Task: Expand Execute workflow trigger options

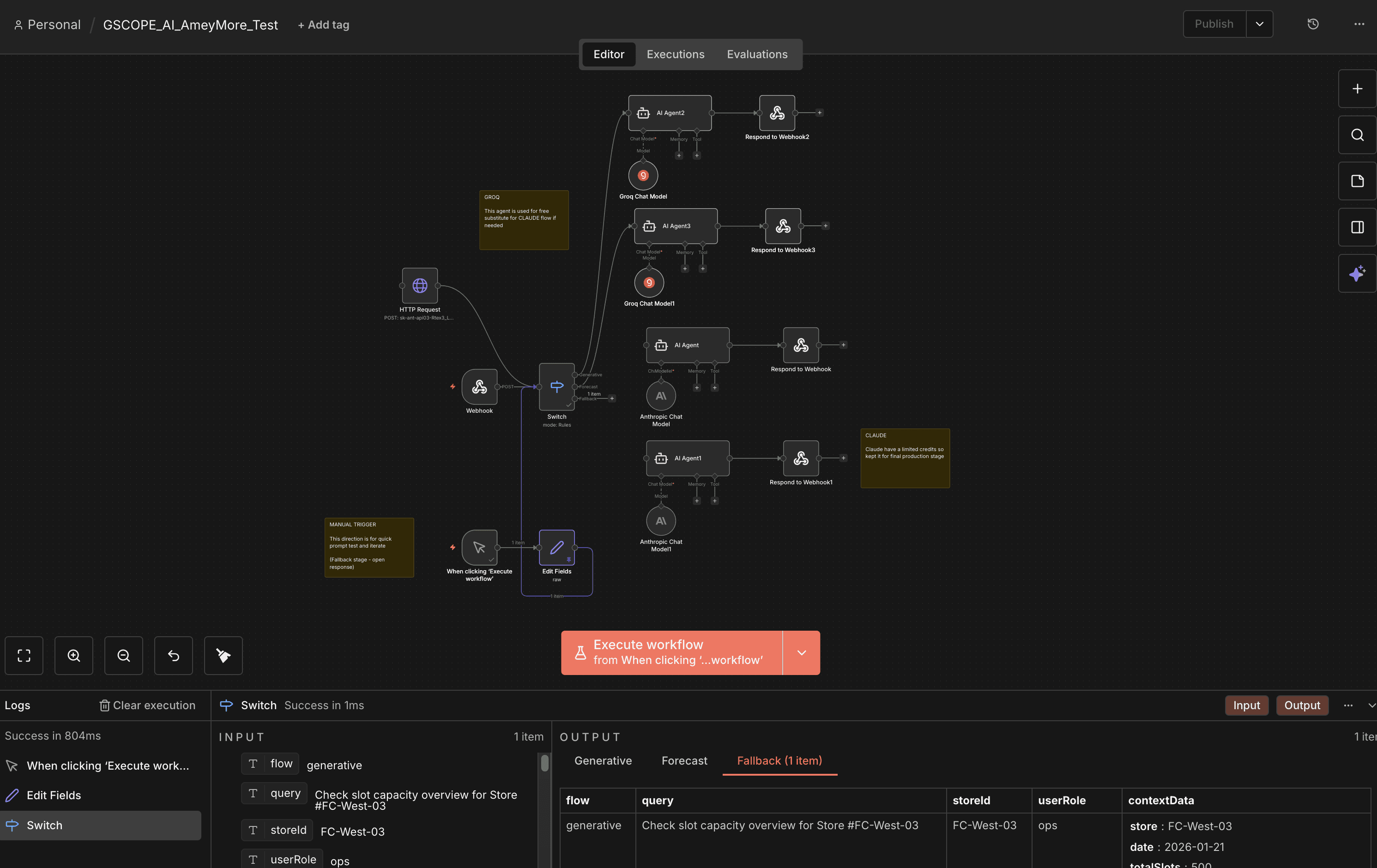Action: point(801,652)
